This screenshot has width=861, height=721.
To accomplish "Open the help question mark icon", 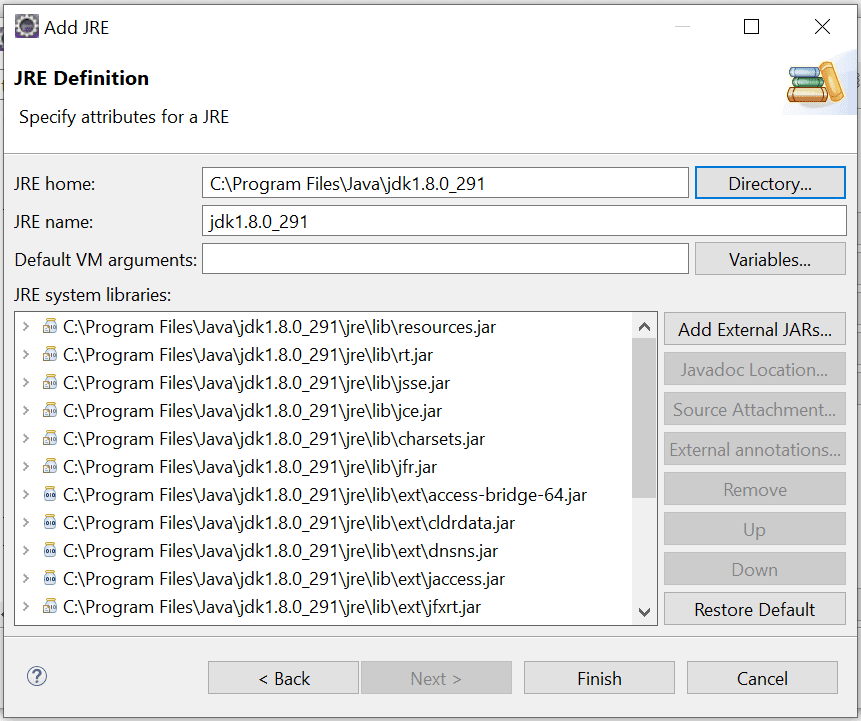I will point(36,676).
